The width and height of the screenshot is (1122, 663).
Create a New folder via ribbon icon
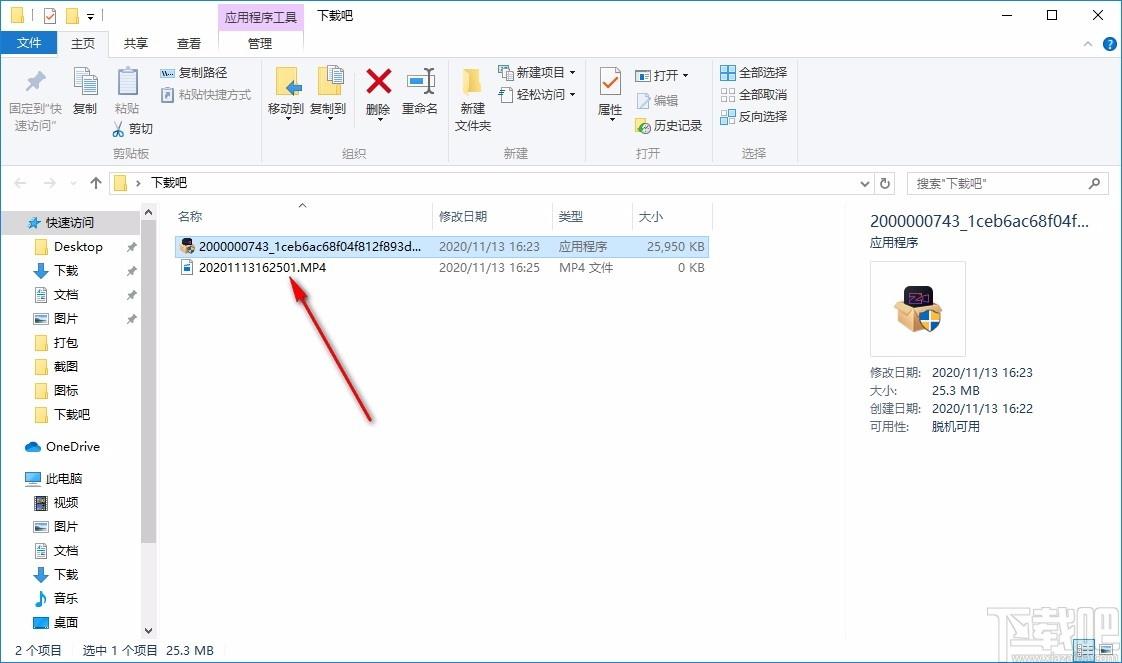coord(472,82)
